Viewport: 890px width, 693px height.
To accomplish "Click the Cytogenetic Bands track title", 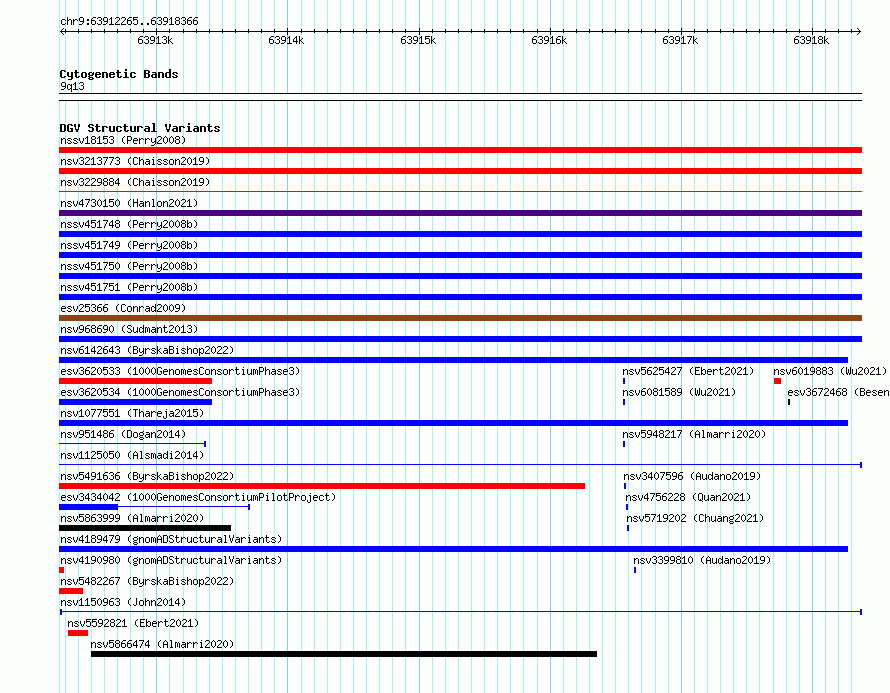I will tap(119, 74).
